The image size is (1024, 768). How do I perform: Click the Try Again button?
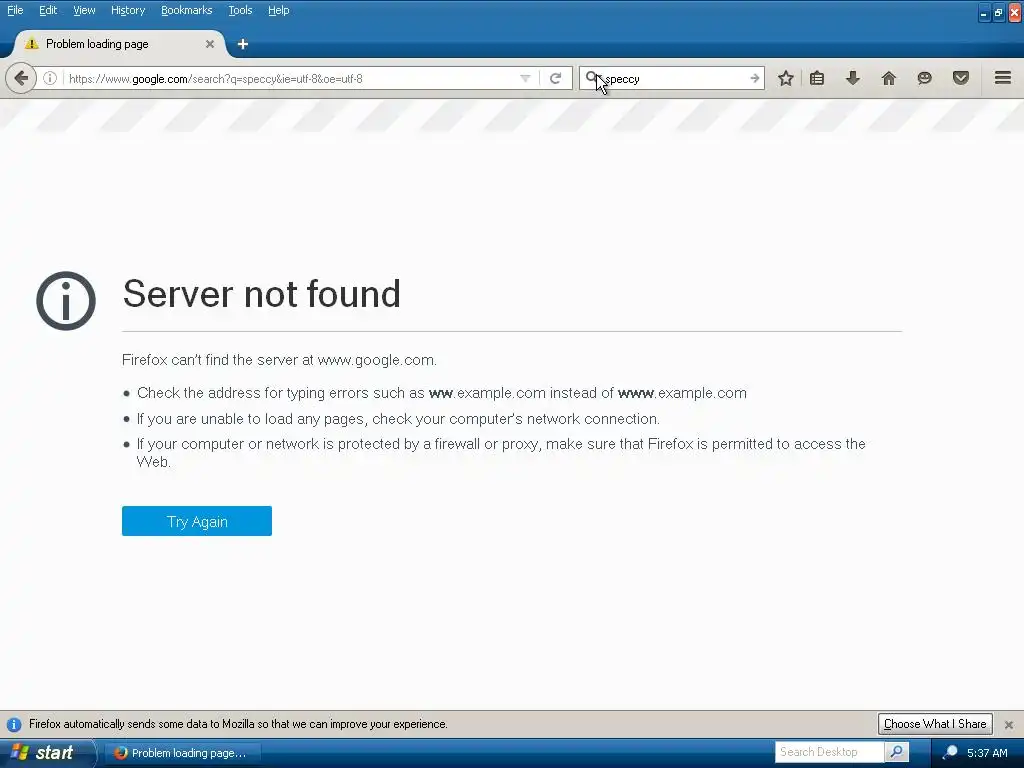[x=197, y=521]
